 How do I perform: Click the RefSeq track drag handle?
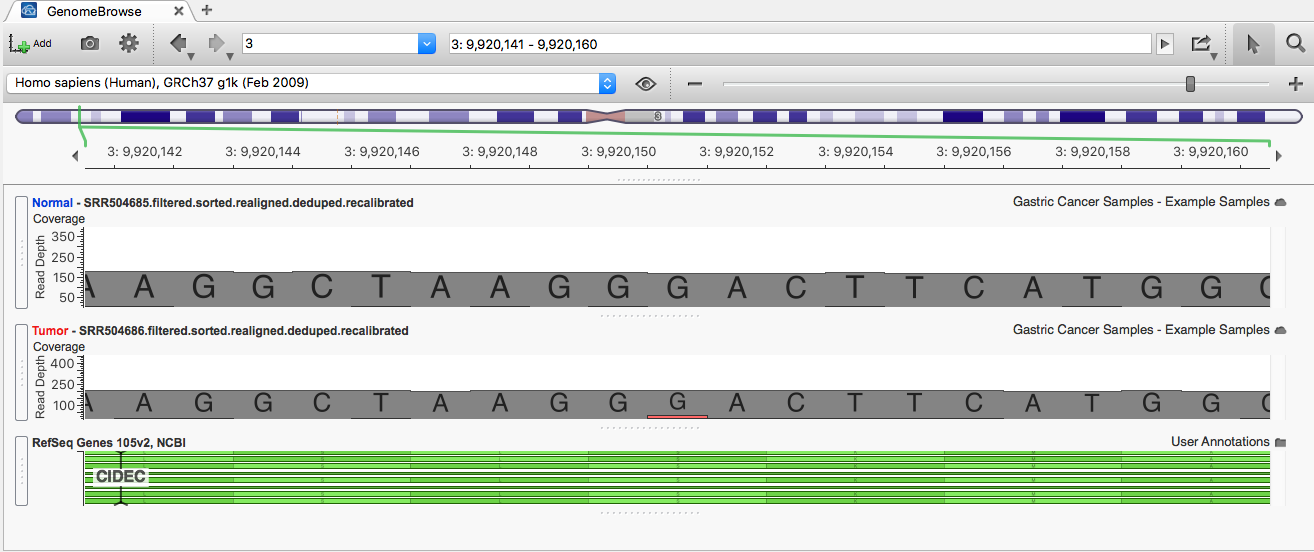point(21,471)
